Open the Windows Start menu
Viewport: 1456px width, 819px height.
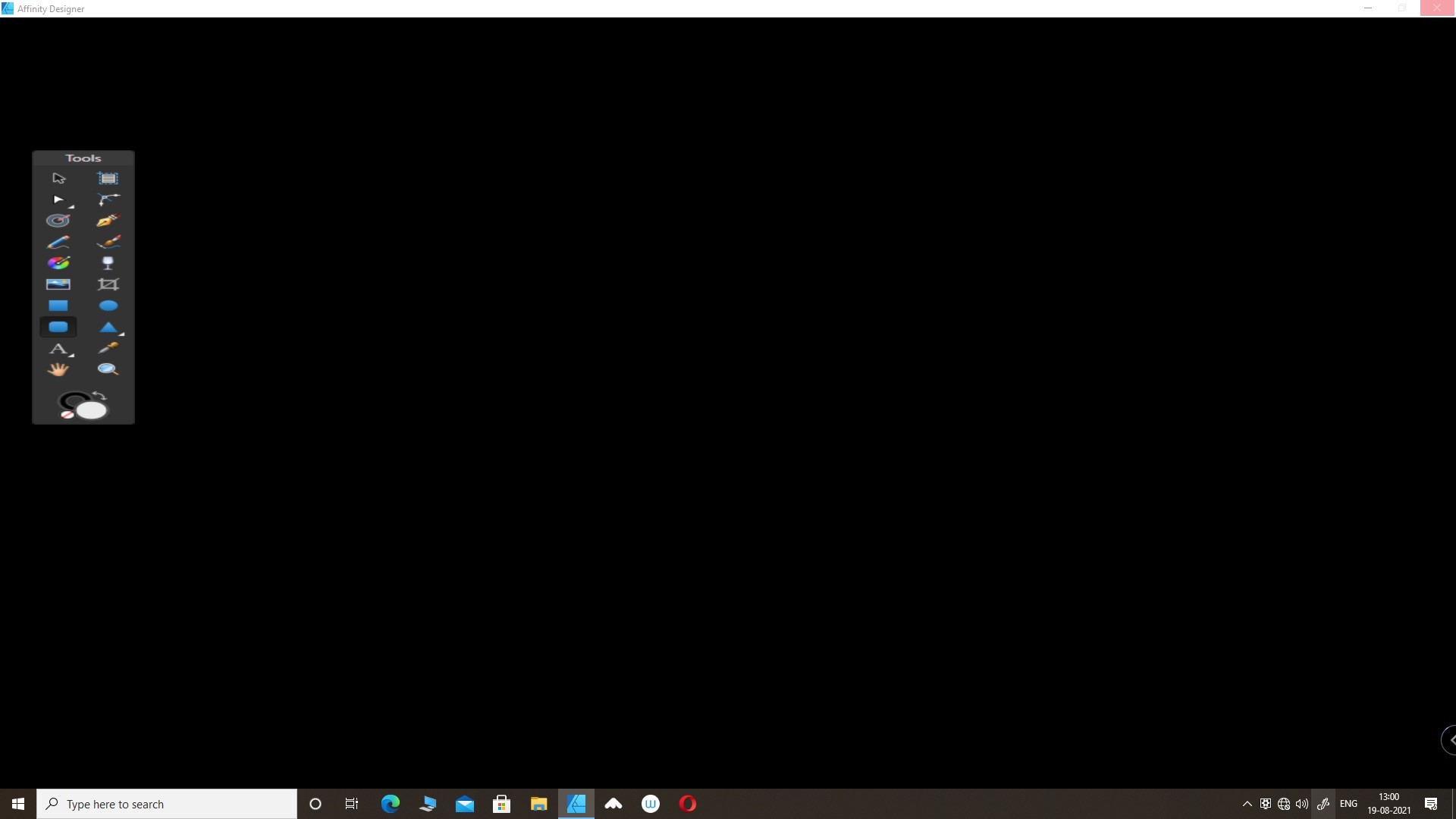[18, 804]
